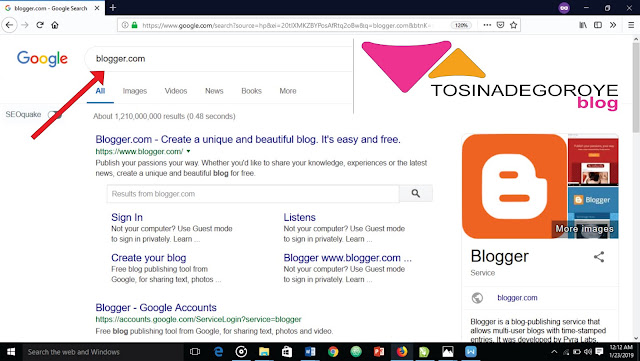Launch Microsoft Edge from the taskbar
This screenshot has width=640, height=361.
pyautogui.click(x=218, y=352)
